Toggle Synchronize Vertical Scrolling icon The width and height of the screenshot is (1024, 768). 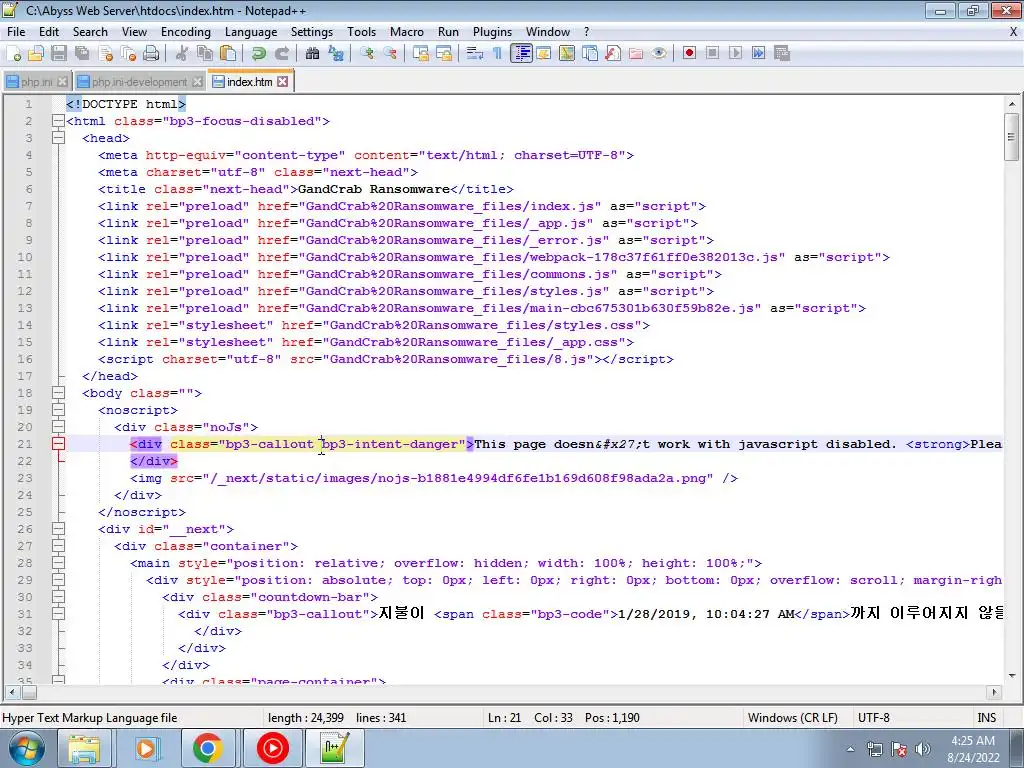click(421, 54)
